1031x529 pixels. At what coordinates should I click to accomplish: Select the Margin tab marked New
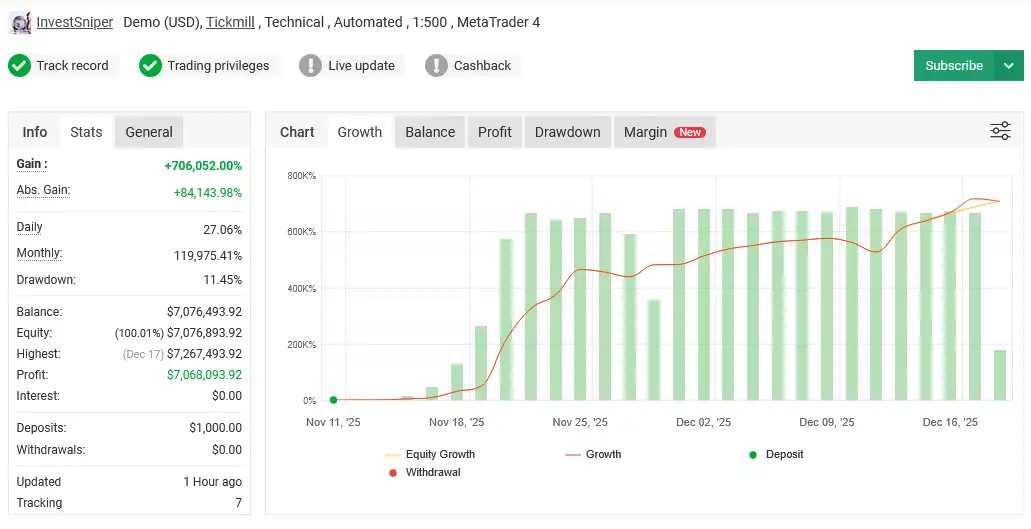click(663, 132)
